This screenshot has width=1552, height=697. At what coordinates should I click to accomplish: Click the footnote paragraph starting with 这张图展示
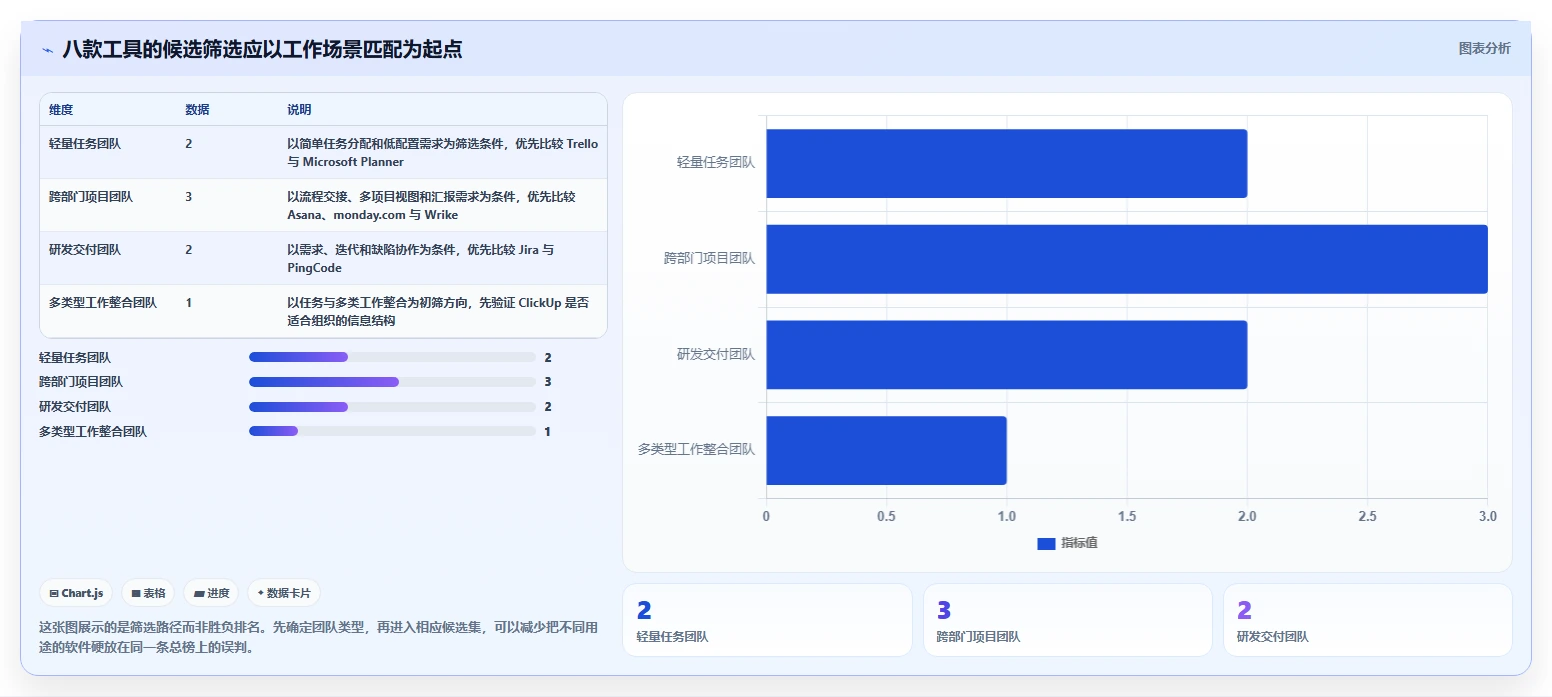pos(319,637)
